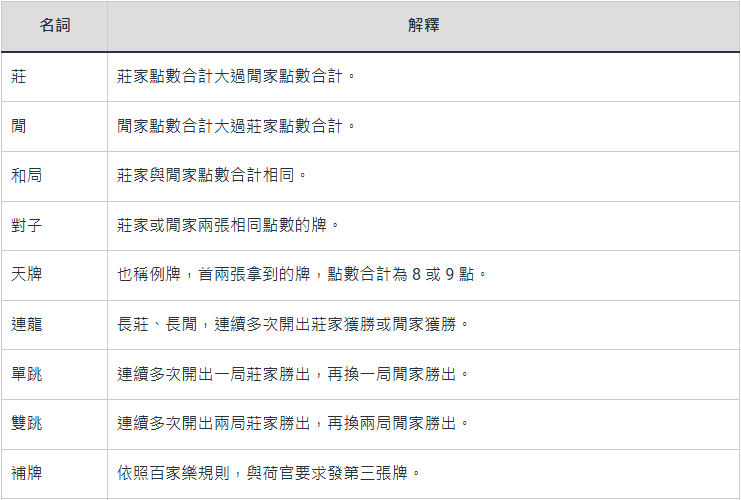
Task: Select the 莊 term cell
Action: click(20, 76)
